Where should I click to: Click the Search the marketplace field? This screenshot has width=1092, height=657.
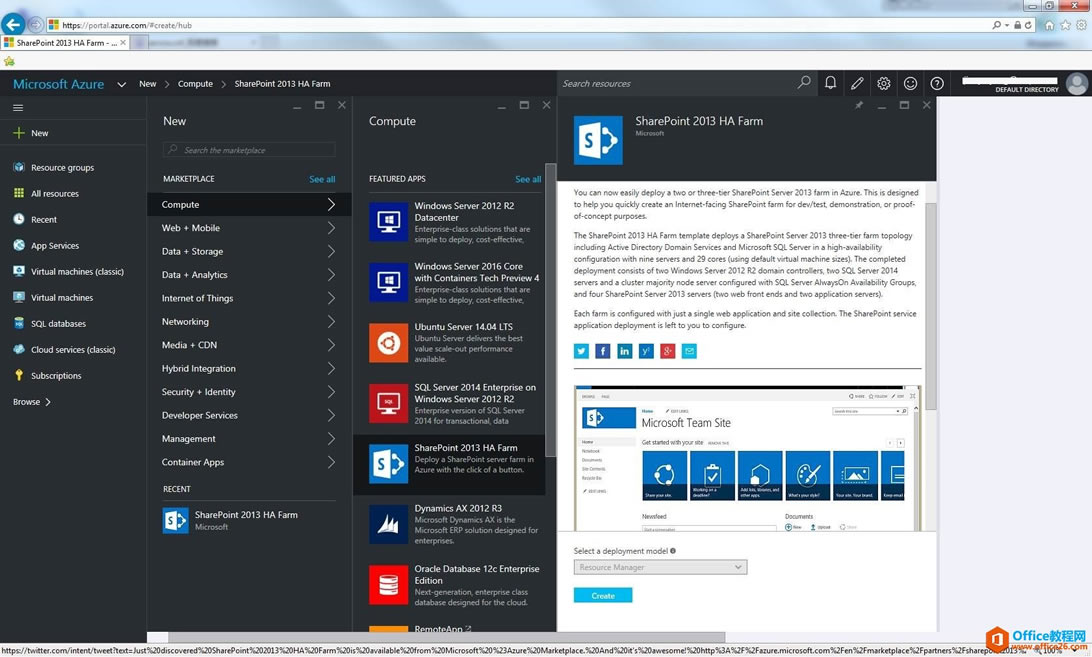point(250,150)
